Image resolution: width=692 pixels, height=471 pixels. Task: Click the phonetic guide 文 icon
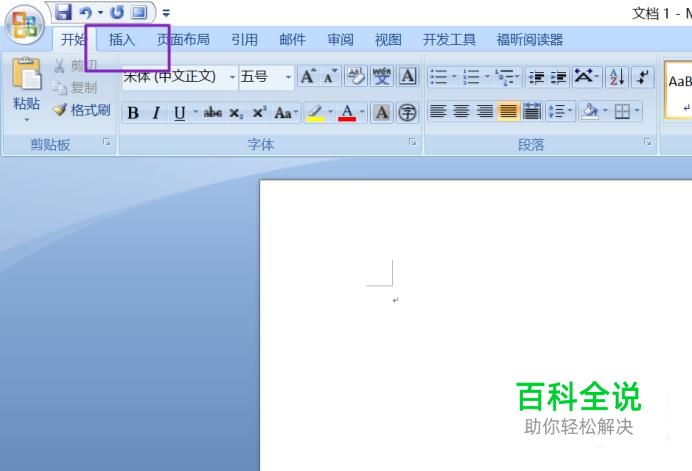[382, 77]
